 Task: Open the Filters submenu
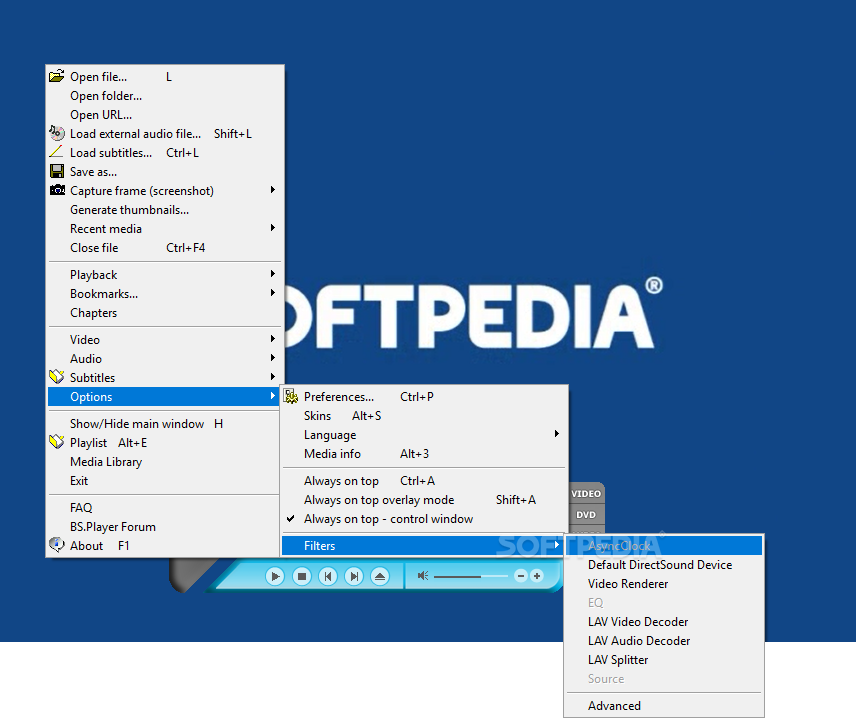pos(424,545)
